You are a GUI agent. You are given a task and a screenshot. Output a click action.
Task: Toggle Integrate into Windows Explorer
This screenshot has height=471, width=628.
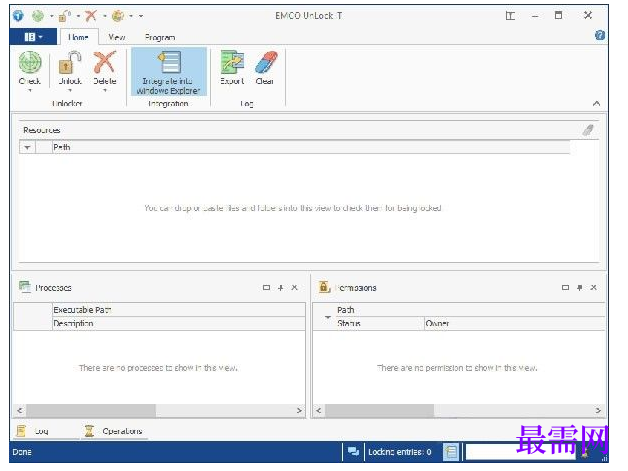tap(169, 72)
